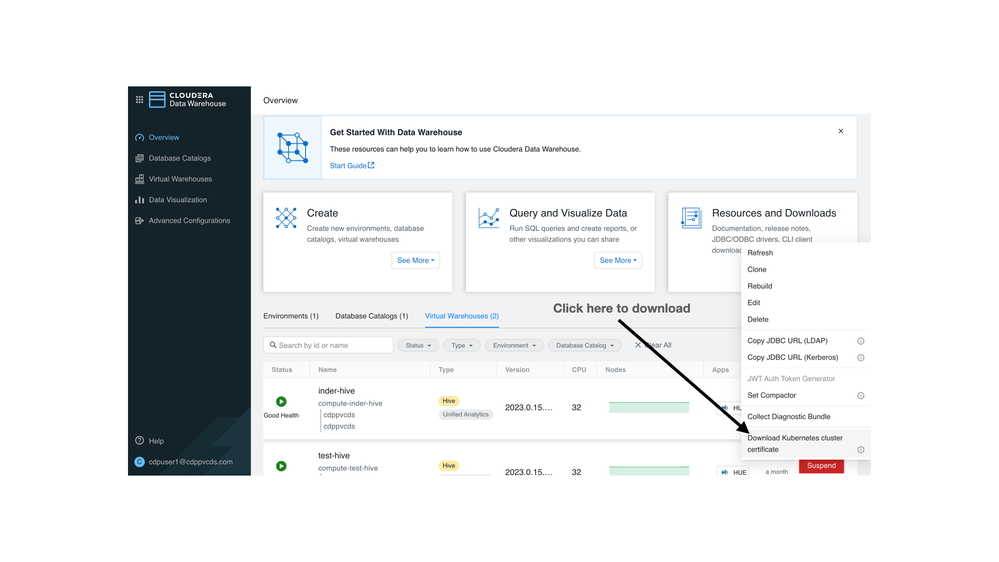
Task: Select Copy JDBC URL (Kerberos)
Action: pos(793,357)
